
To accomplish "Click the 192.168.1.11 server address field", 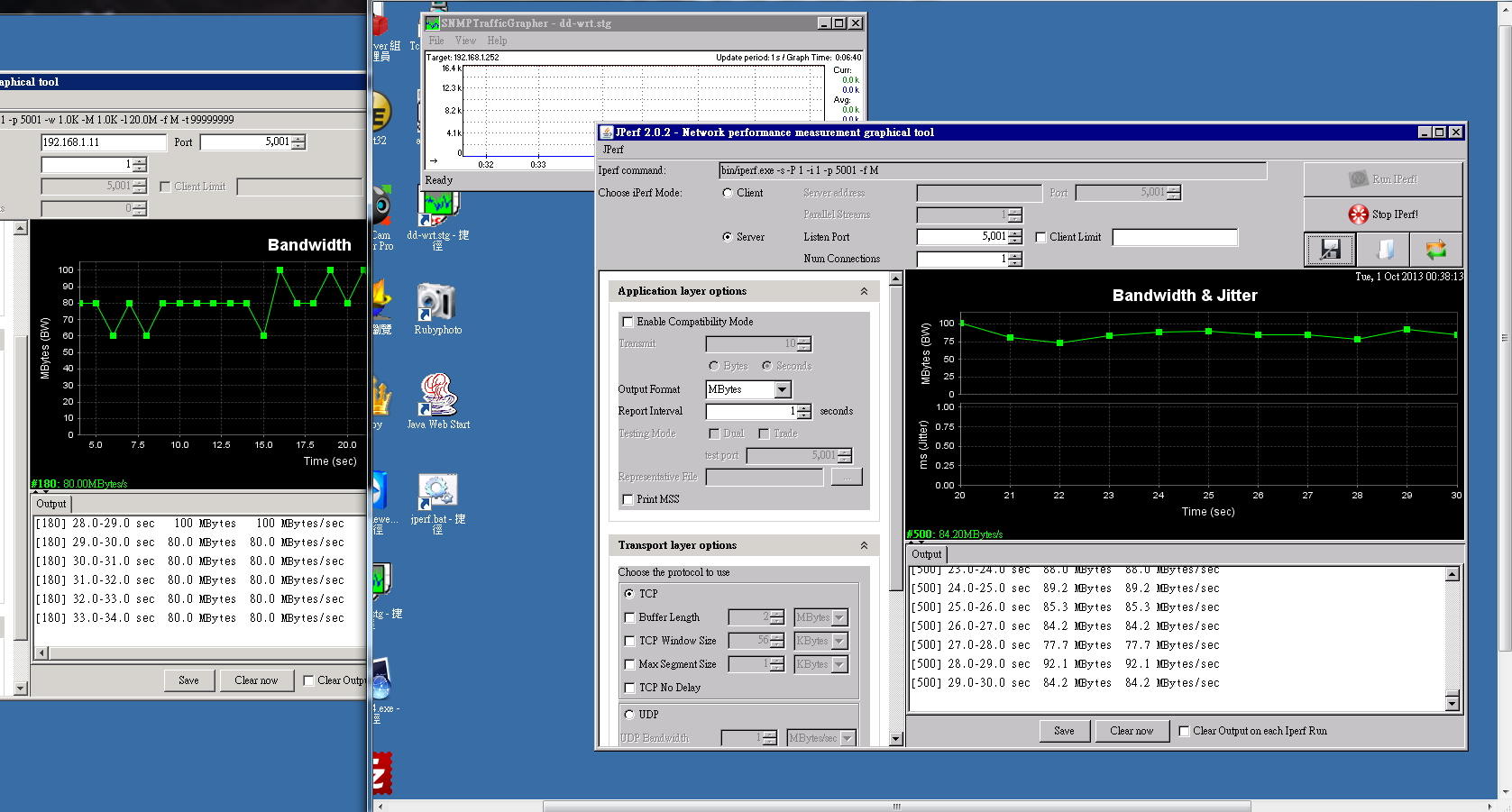I will tap(104, 142).
